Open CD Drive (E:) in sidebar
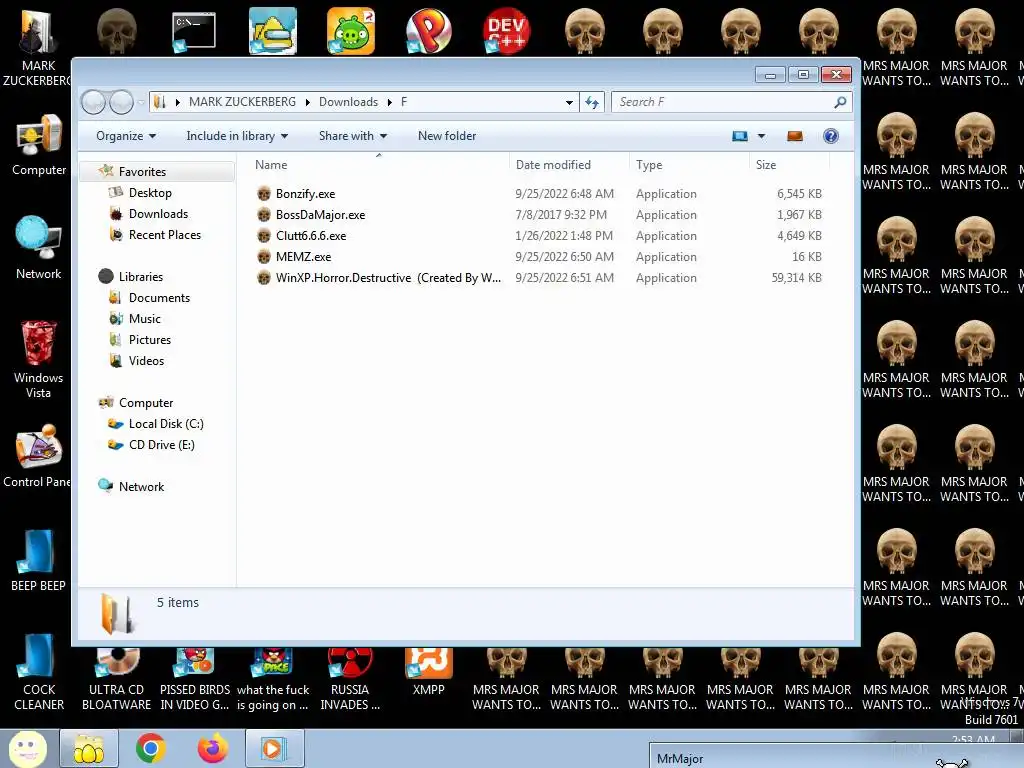 click(161, 445)
